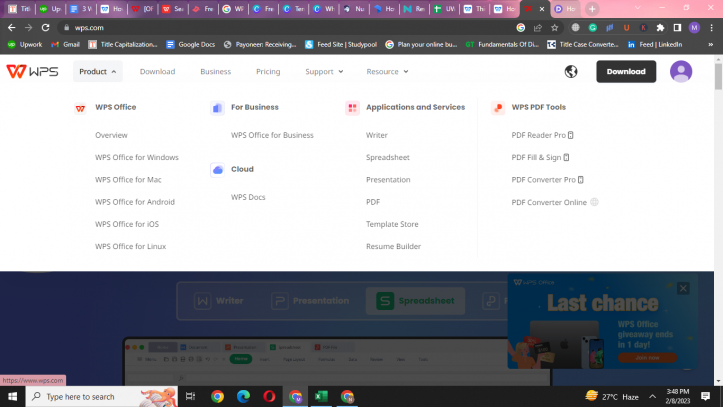Click the share page icon in address bar

[x=538, y=28]
